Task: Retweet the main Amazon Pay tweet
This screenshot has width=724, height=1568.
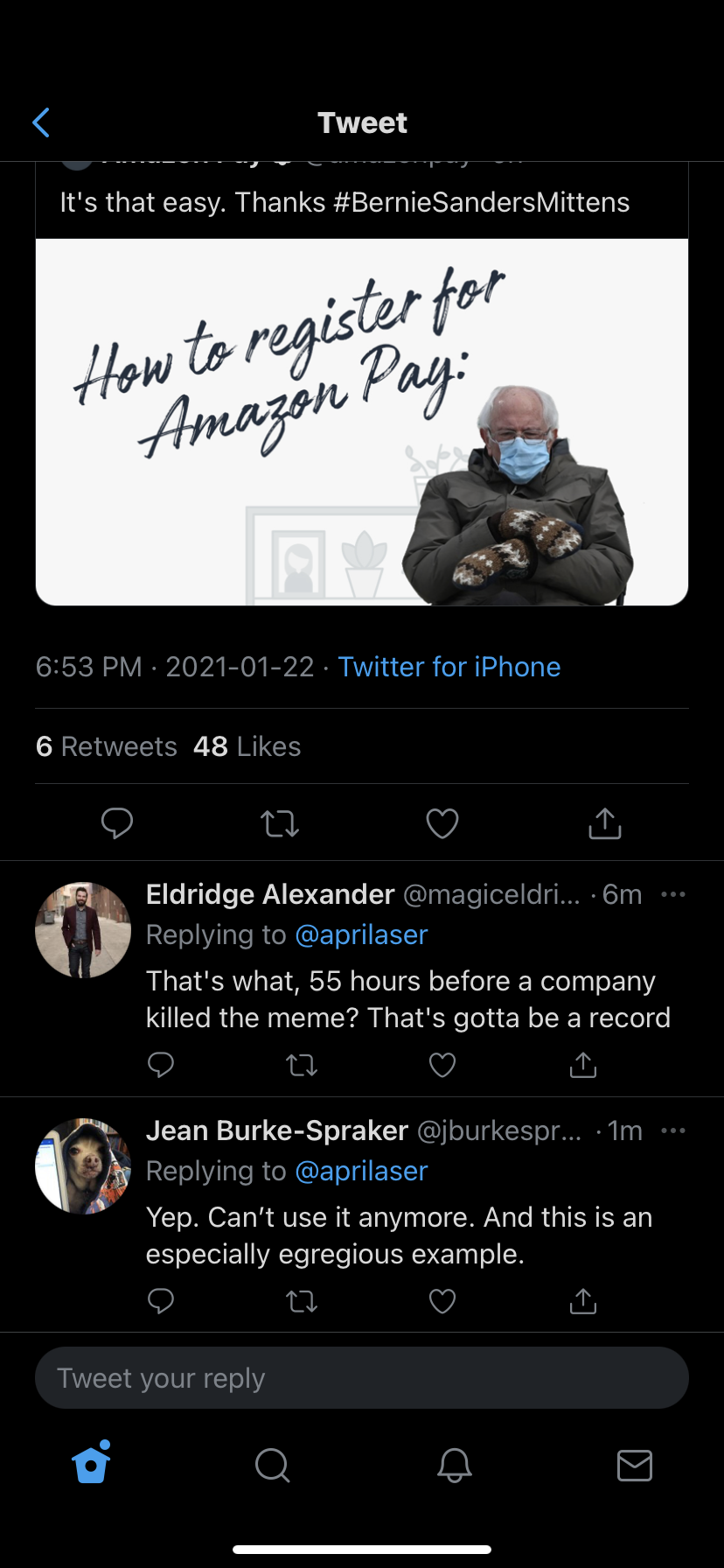Action: click(x=280, y=823)
